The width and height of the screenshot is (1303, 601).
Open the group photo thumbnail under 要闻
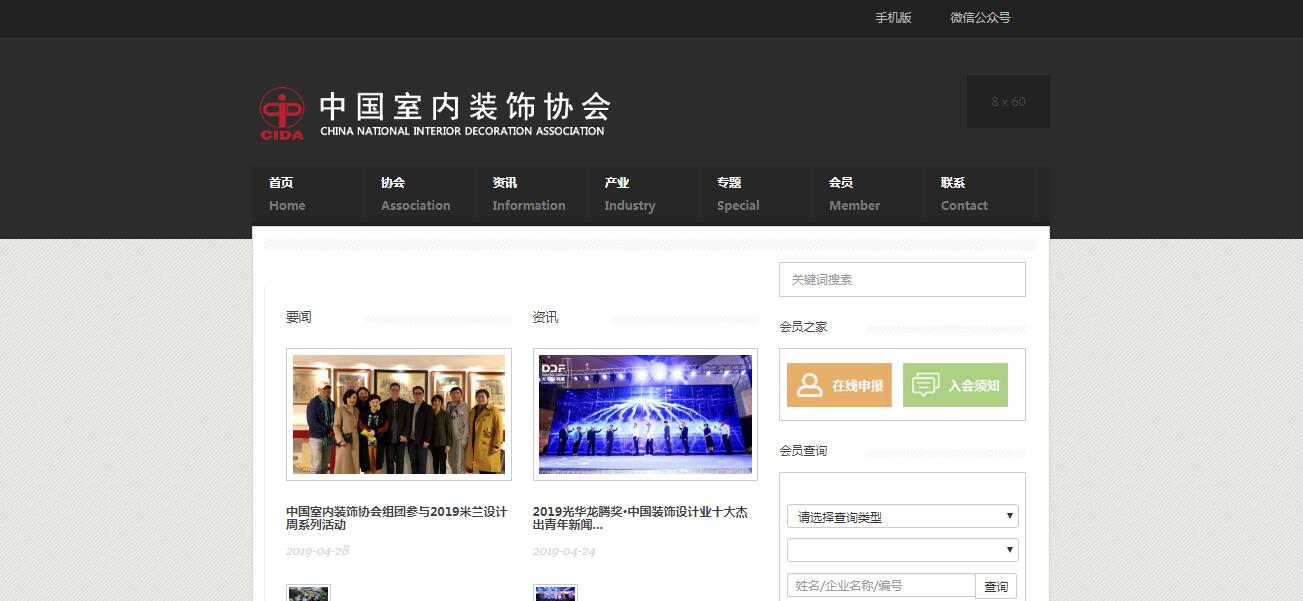click(x=399, y=414)
